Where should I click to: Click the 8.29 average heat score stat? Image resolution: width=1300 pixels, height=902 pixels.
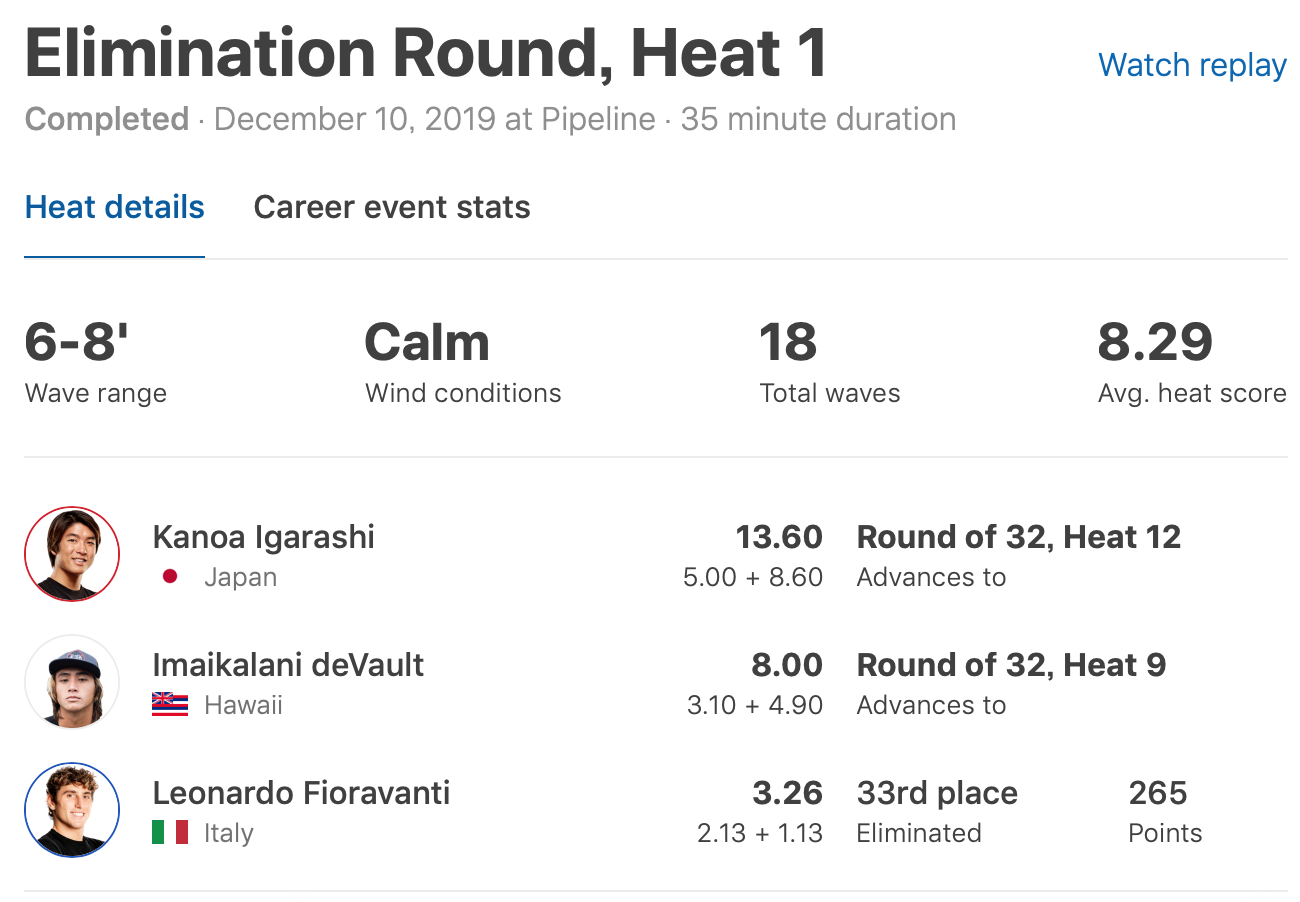1155,343
